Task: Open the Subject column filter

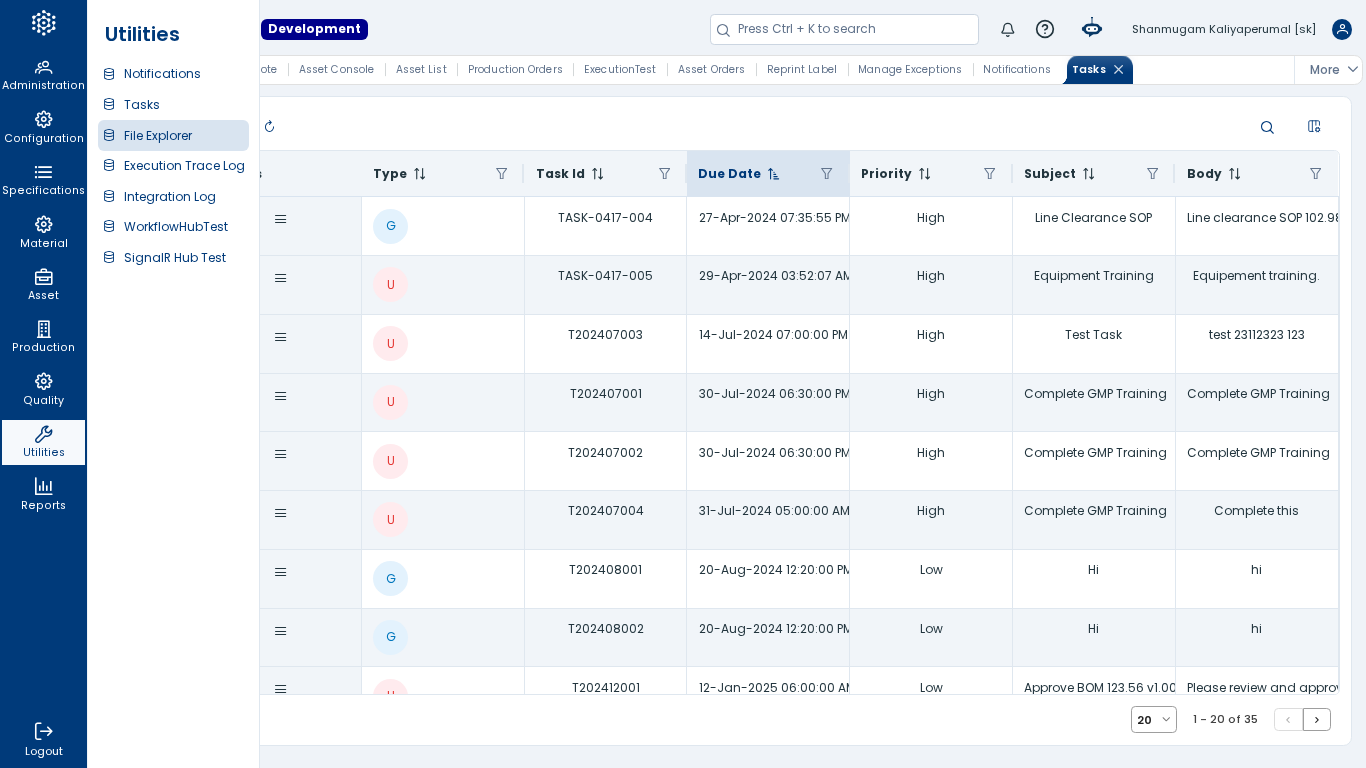Action: pos(1152,174)
